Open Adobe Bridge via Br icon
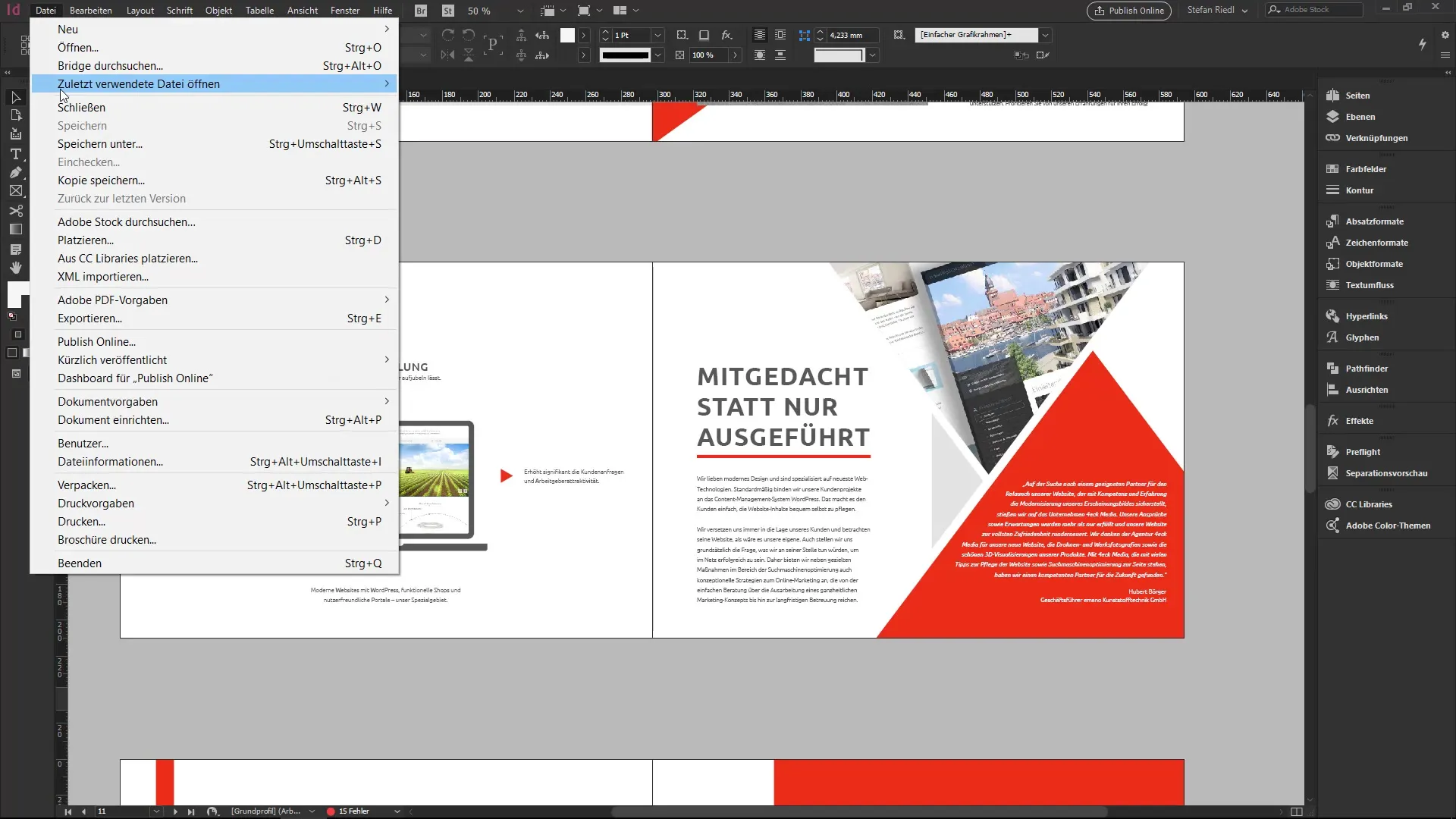The width and height of the screenshot is (1456, 819). pyautogui.click(x=421, y=11)
